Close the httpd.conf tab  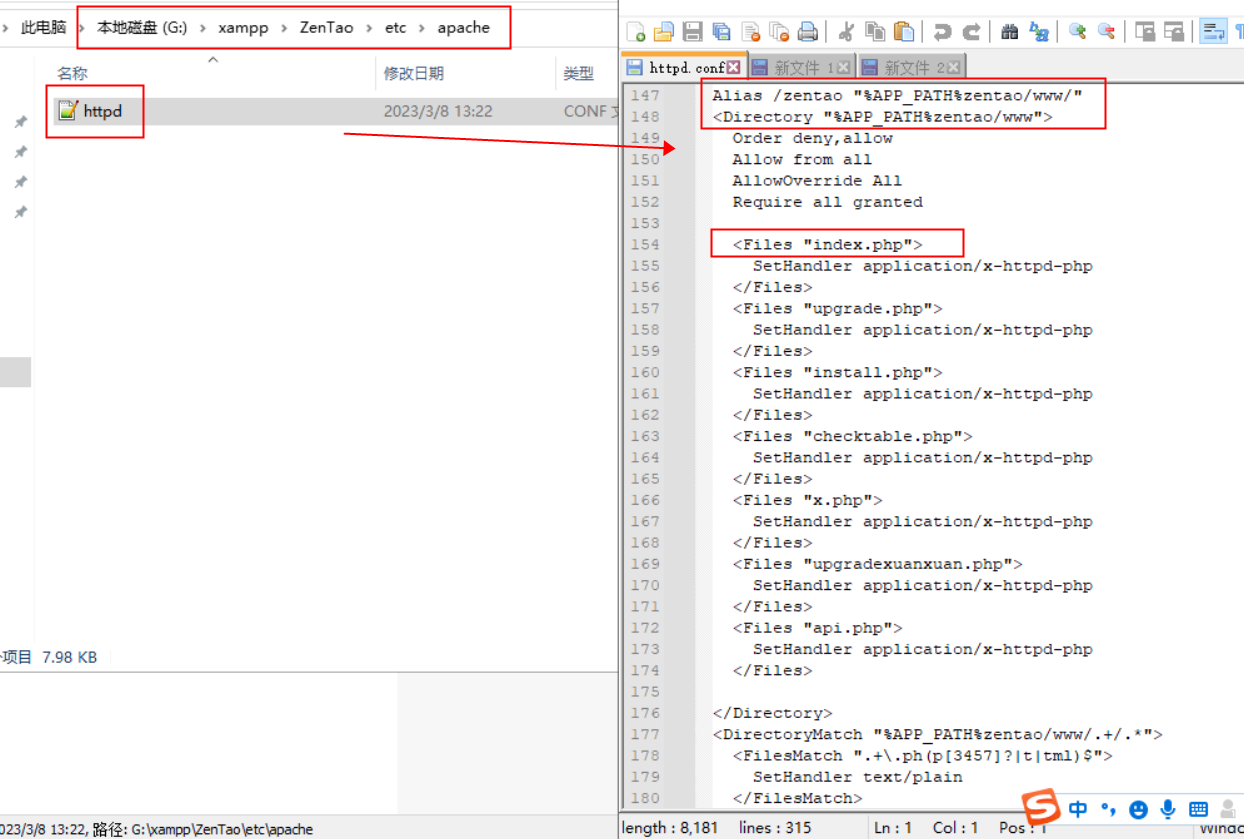734,67
